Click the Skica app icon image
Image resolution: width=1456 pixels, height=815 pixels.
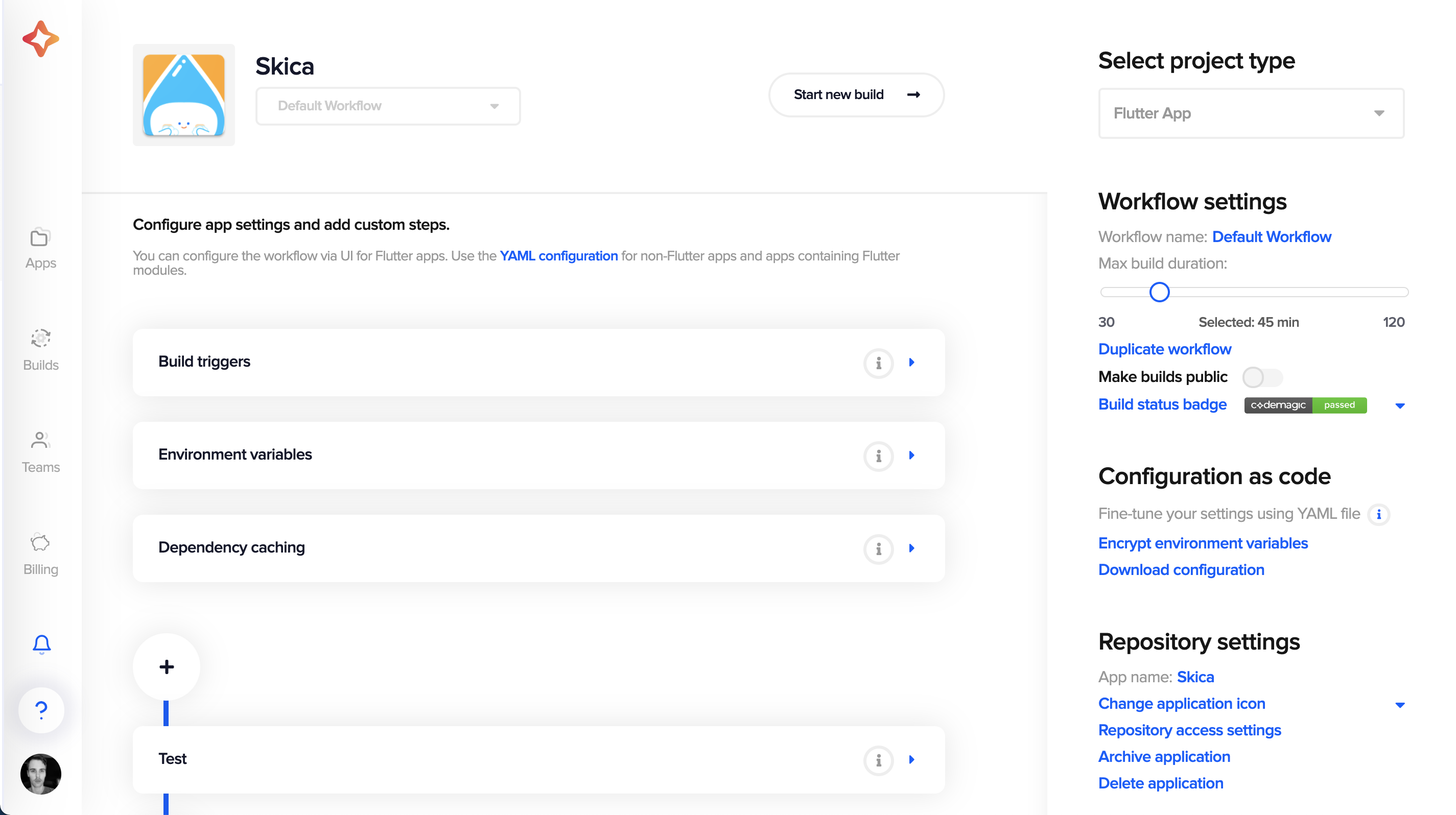click(x=184, y=95)
